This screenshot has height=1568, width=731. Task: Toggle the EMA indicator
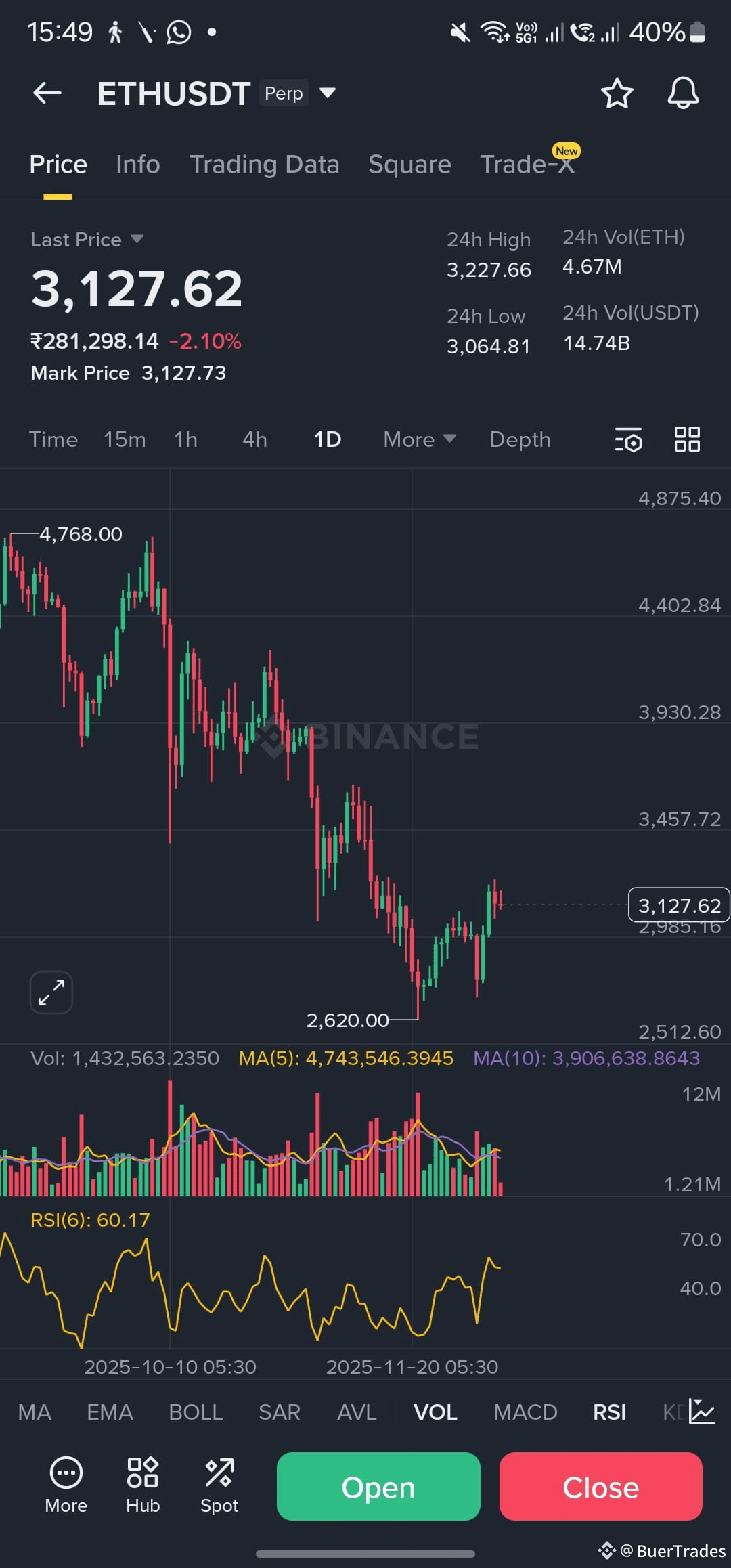110,1412
